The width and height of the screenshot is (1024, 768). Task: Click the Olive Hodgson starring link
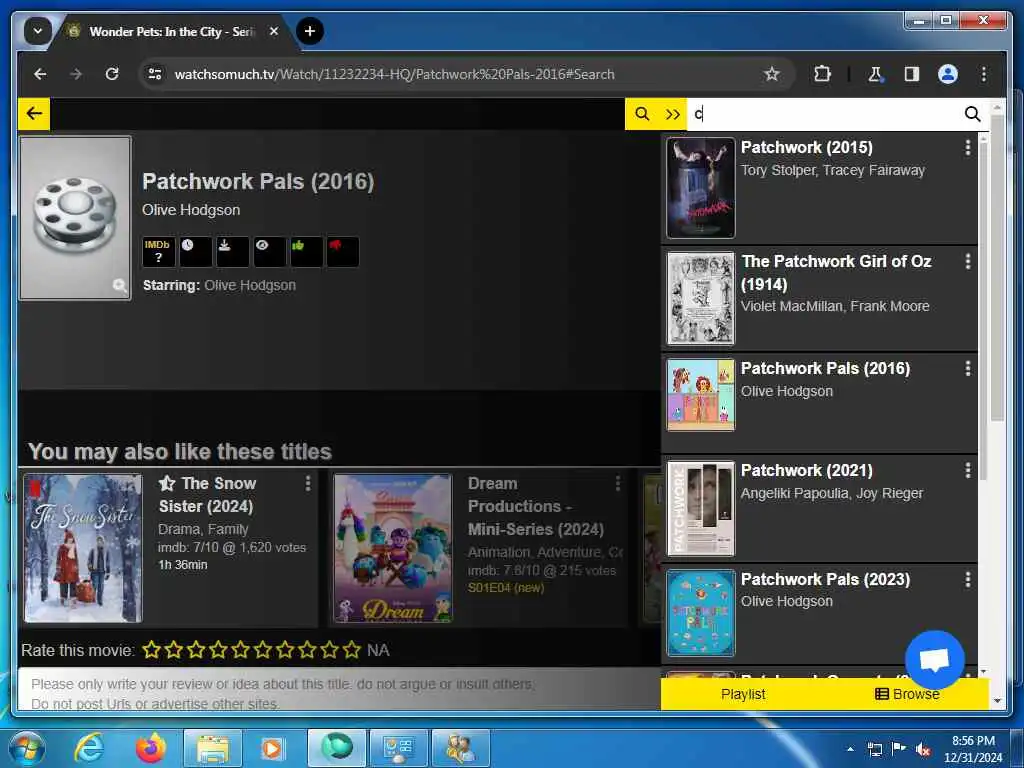(x=249, y=285)
